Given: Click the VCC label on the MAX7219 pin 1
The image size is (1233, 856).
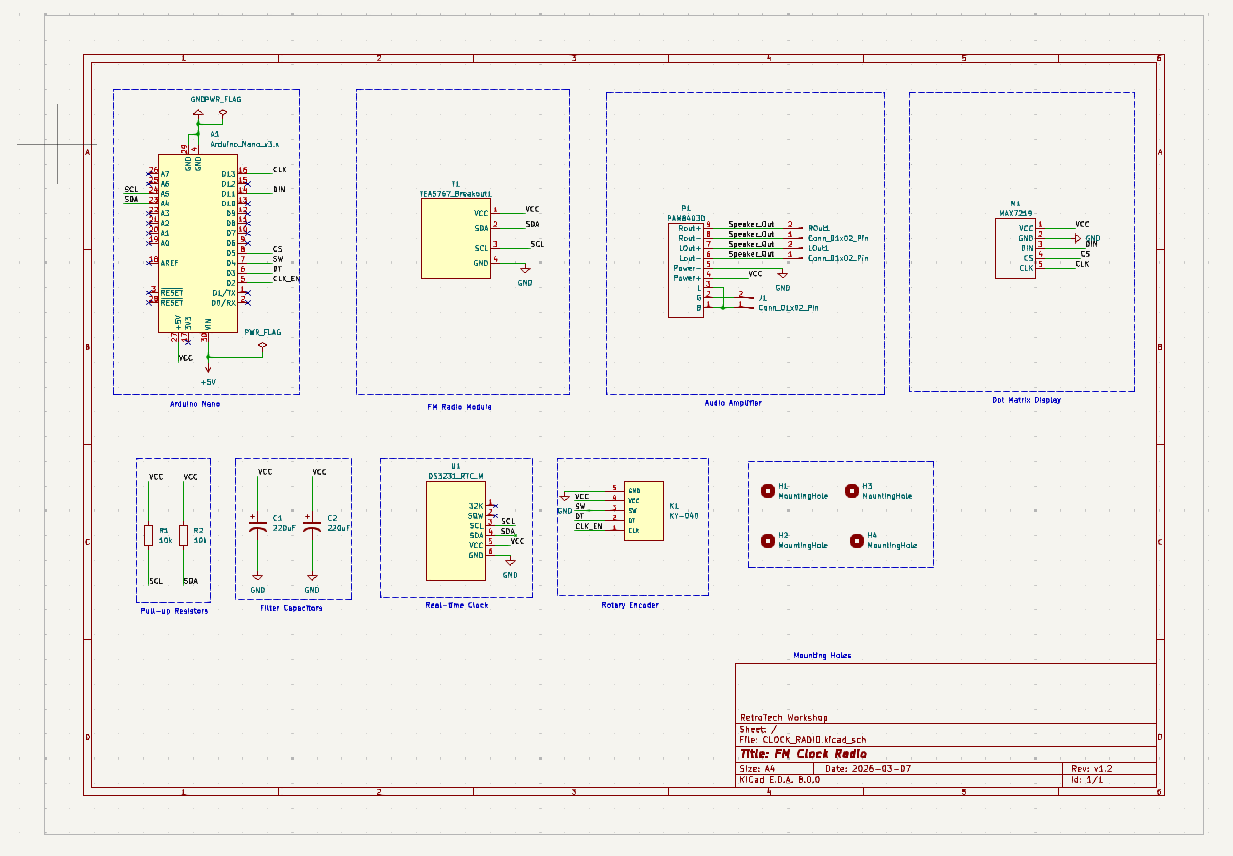Looking at the screenshot, I should point(1082,224).
